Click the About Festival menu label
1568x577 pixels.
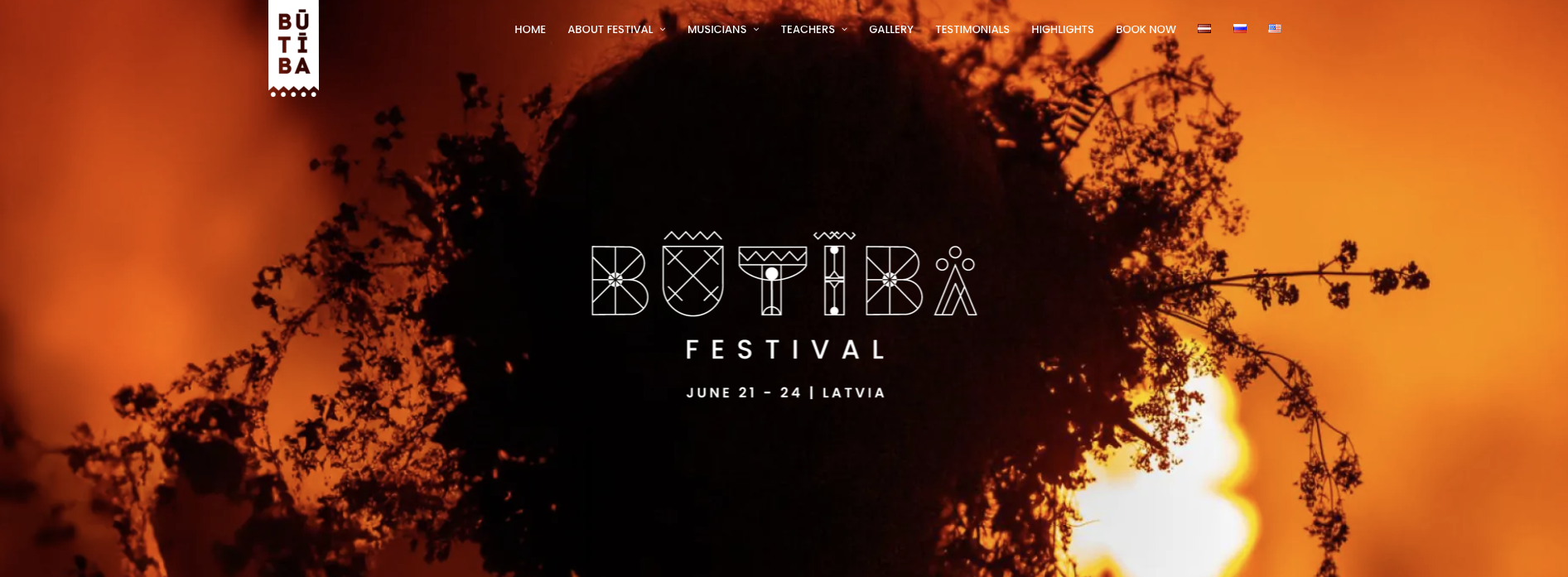click(610, 30)
